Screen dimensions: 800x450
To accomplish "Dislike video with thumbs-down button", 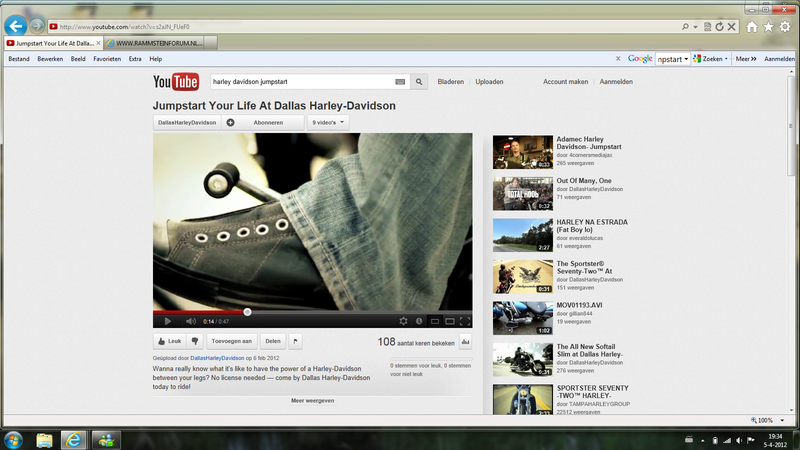I will coord(197,341).
